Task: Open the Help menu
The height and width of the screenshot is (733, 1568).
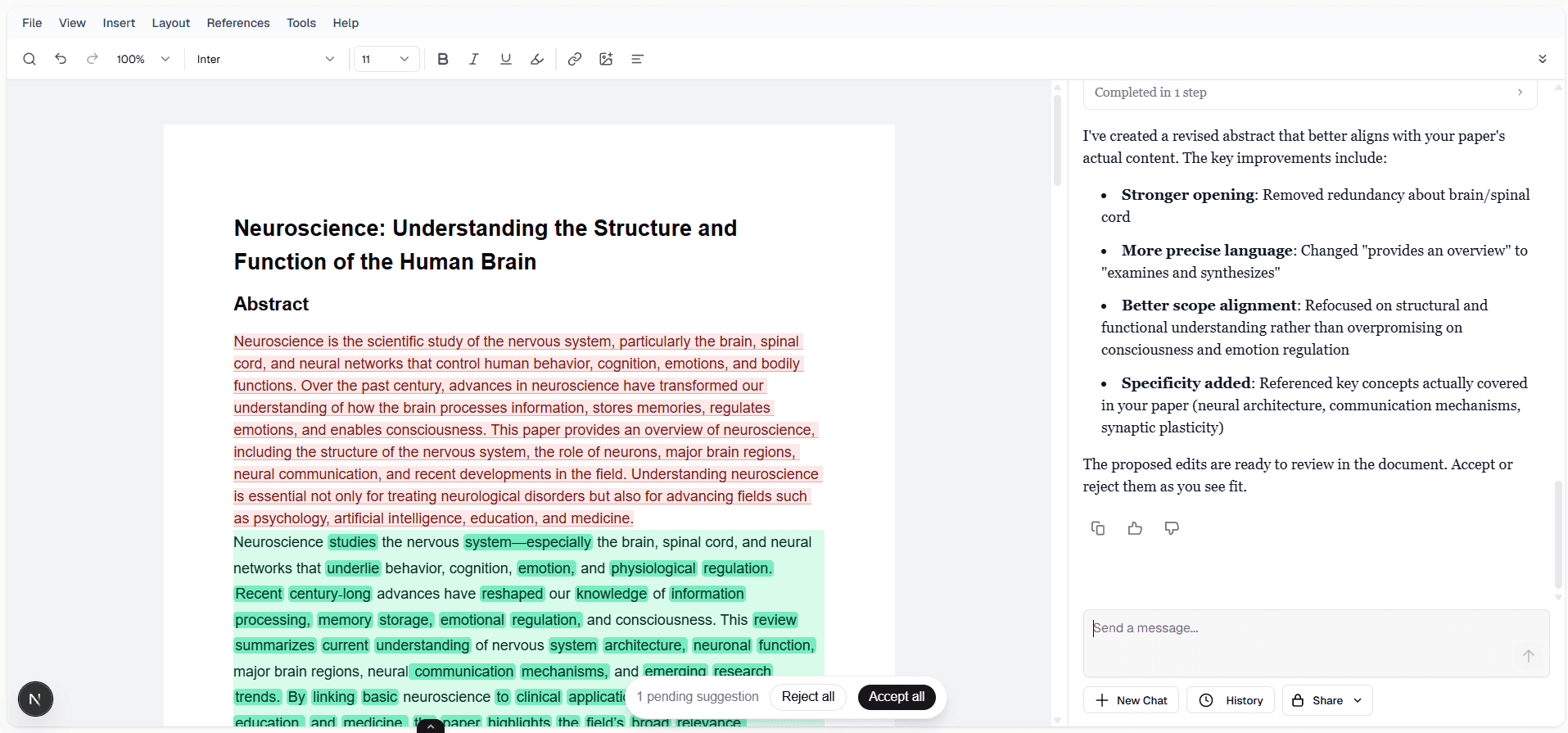Action: [x=346, y=23]
